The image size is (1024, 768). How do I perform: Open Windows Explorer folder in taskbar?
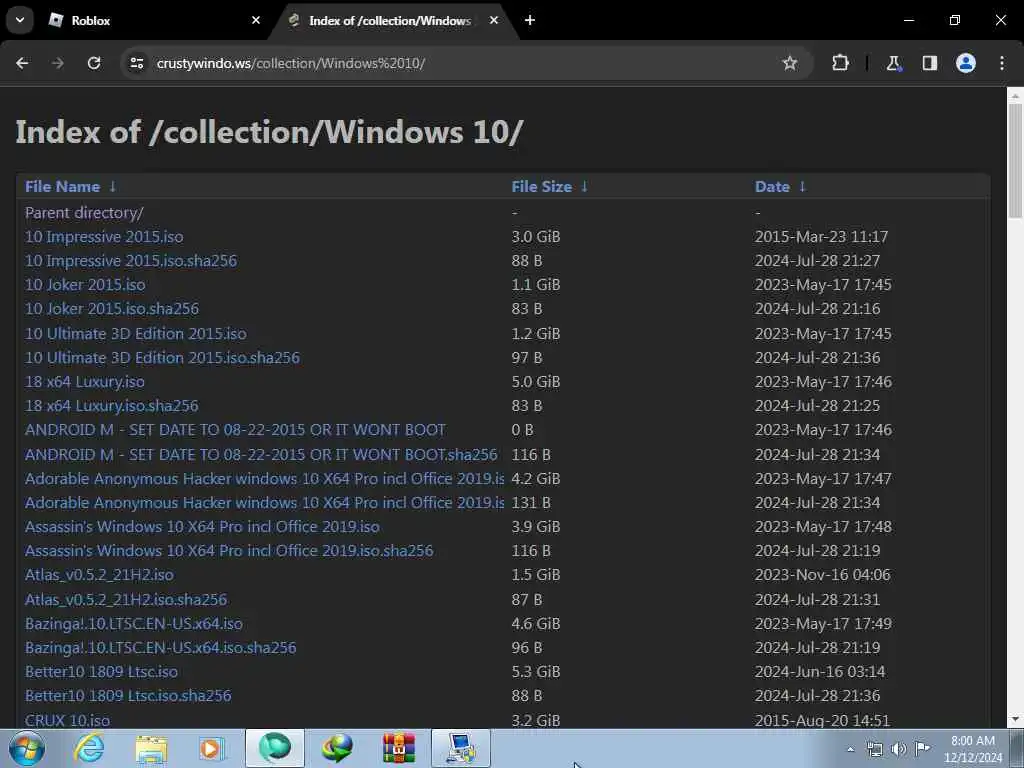[151, 748]
